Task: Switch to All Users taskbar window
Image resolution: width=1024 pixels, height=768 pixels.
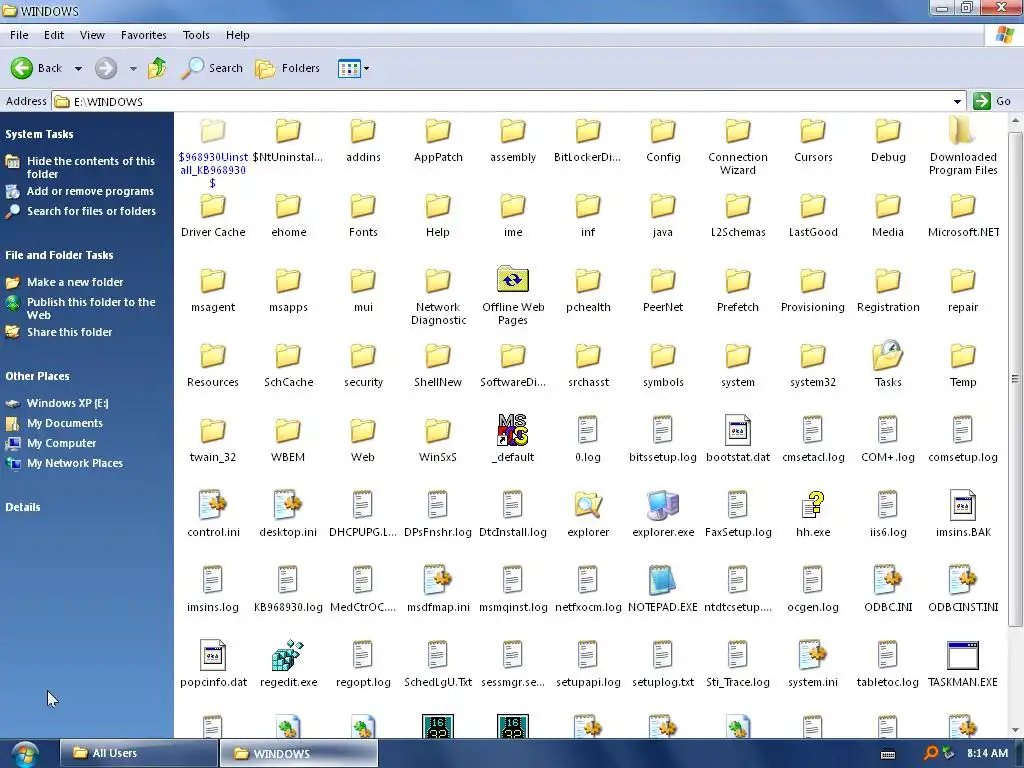Action: (x=138, y=753)
